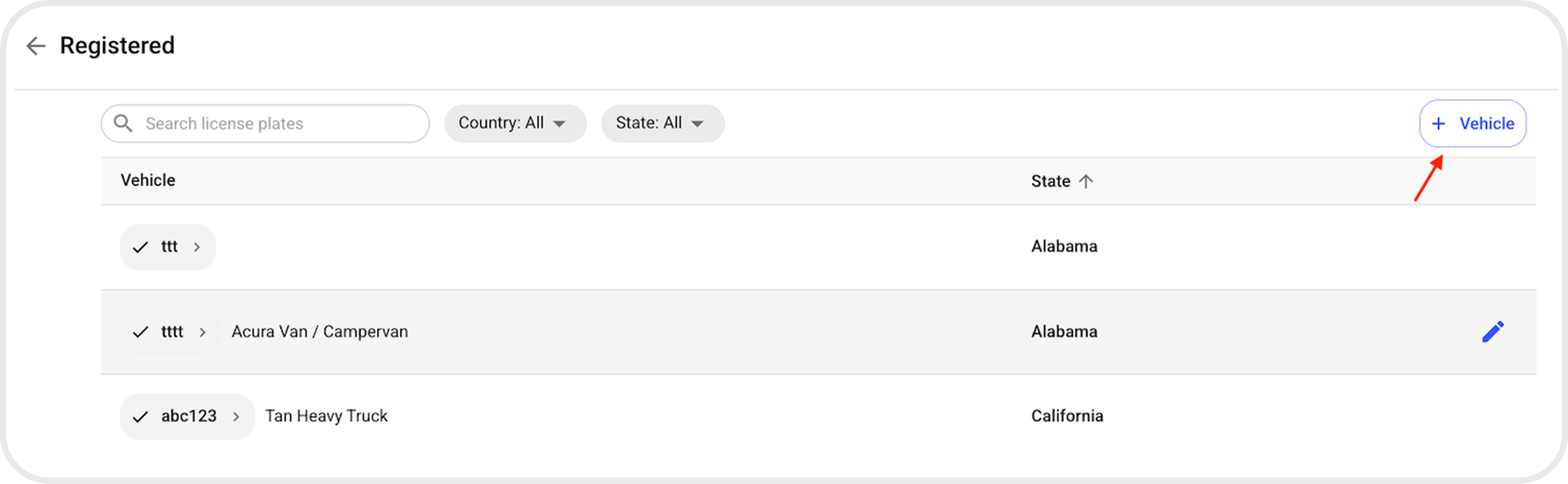Screen dimensions: 1568x484
Task: Click the magnifying glass search icon
Action: point(123,123)
